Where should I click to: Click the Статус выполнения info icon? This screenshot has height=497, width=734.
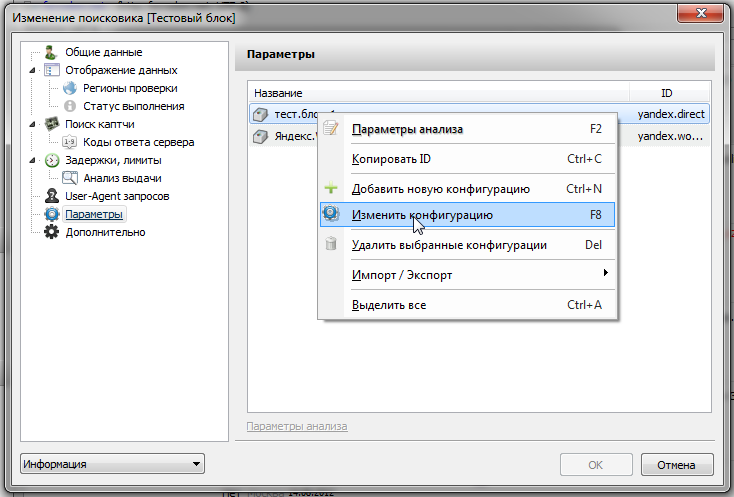coord(70,106)
